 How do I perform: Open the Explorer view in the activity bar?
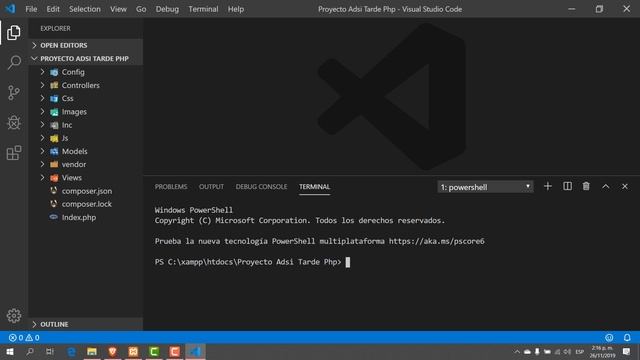pyautogui.click(x=13, y=33)
